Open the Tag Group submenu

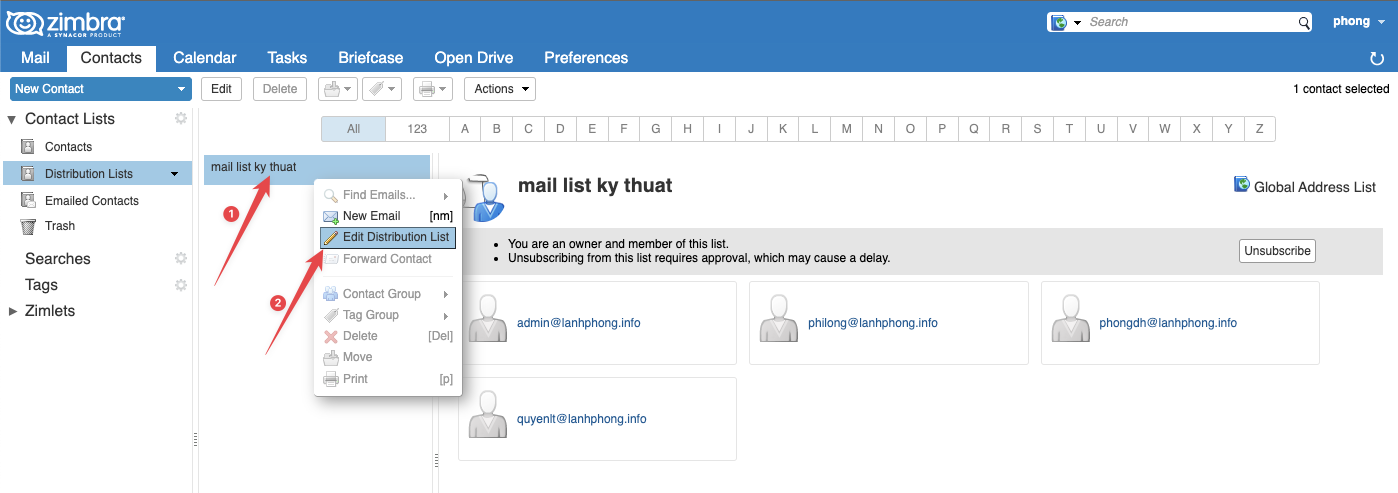click(387, 315)
